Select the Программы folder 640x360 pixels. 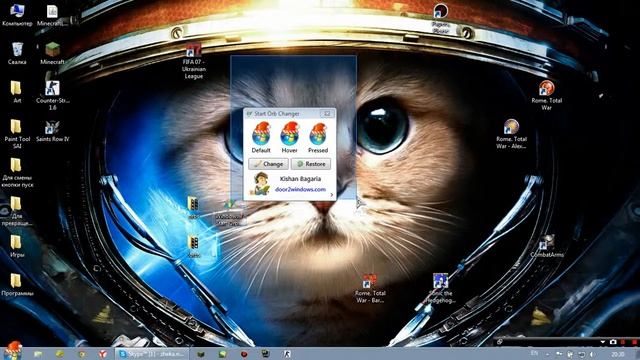(17, 284)
